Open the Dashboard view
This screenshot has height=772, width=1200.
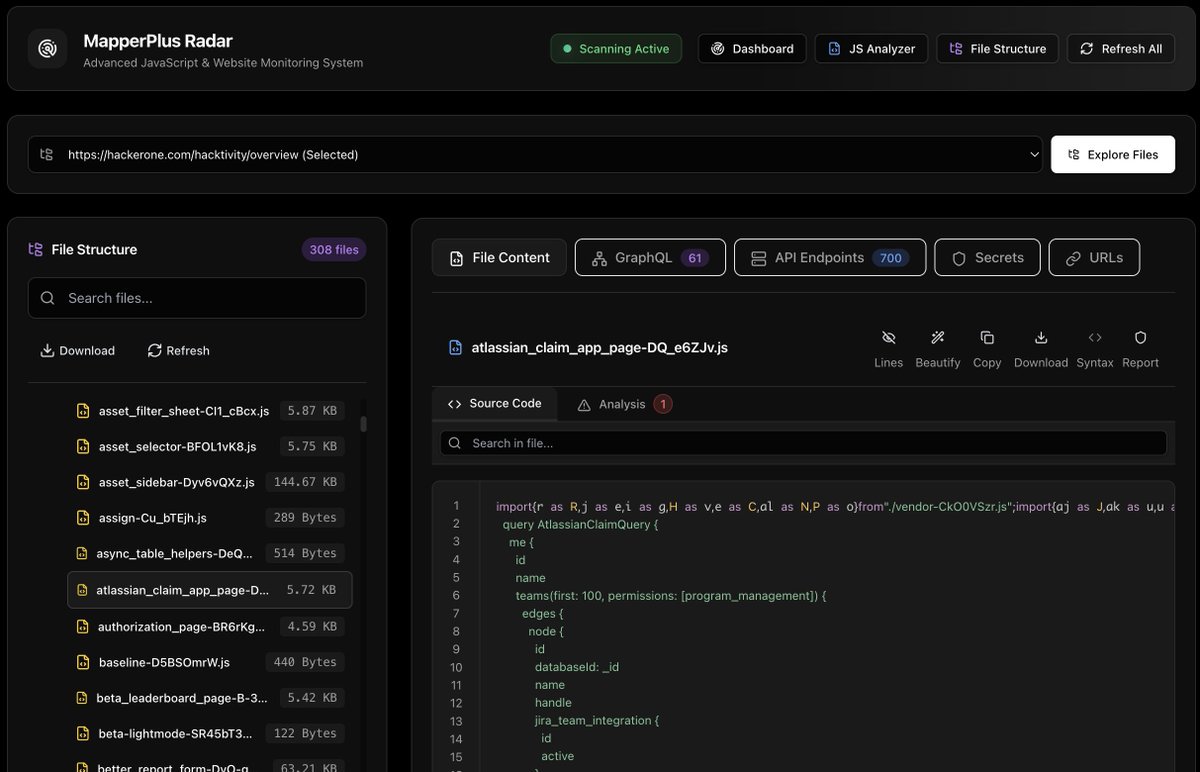[752, 48]
